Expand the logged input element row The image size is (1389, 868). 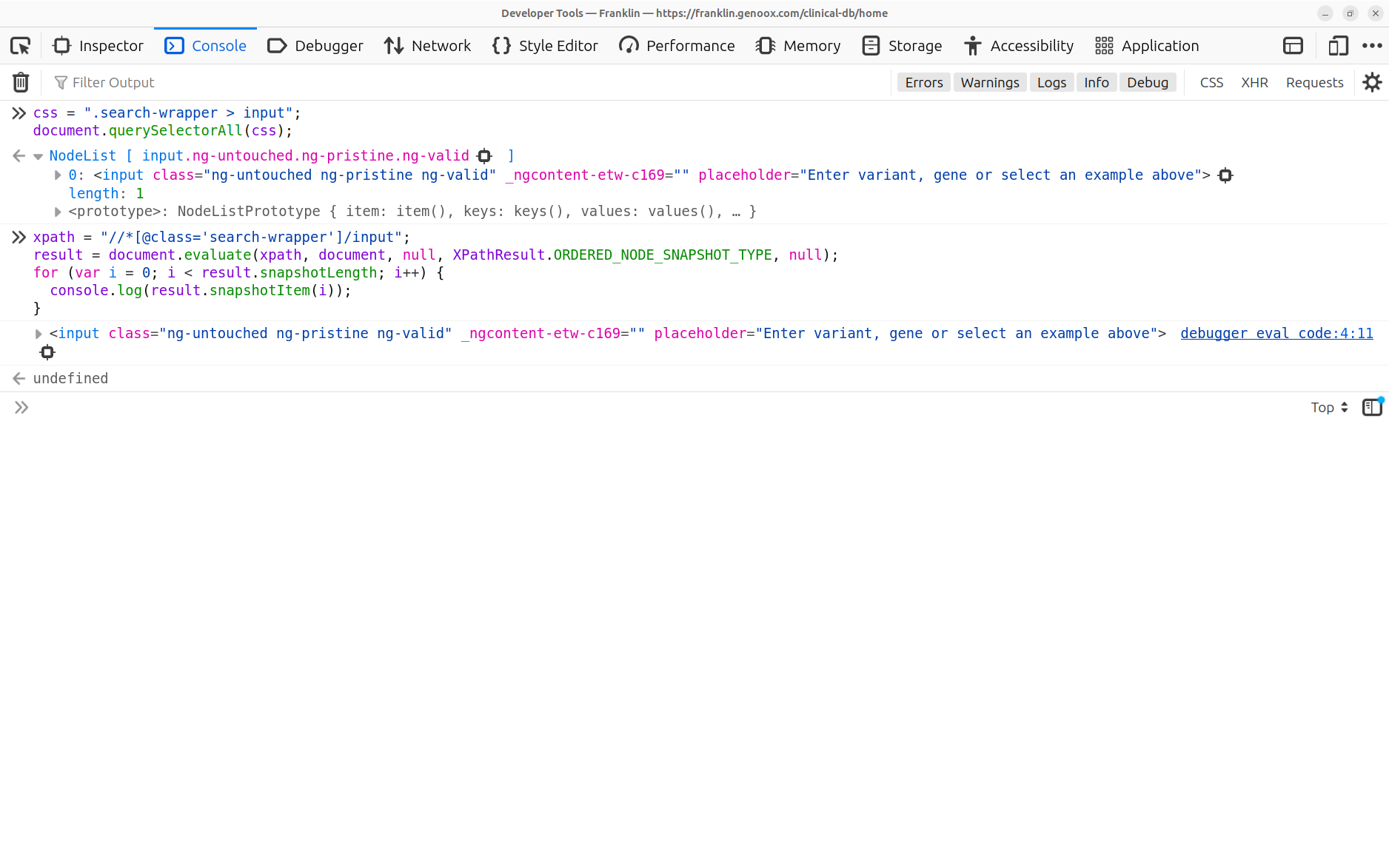click(38, 333)
